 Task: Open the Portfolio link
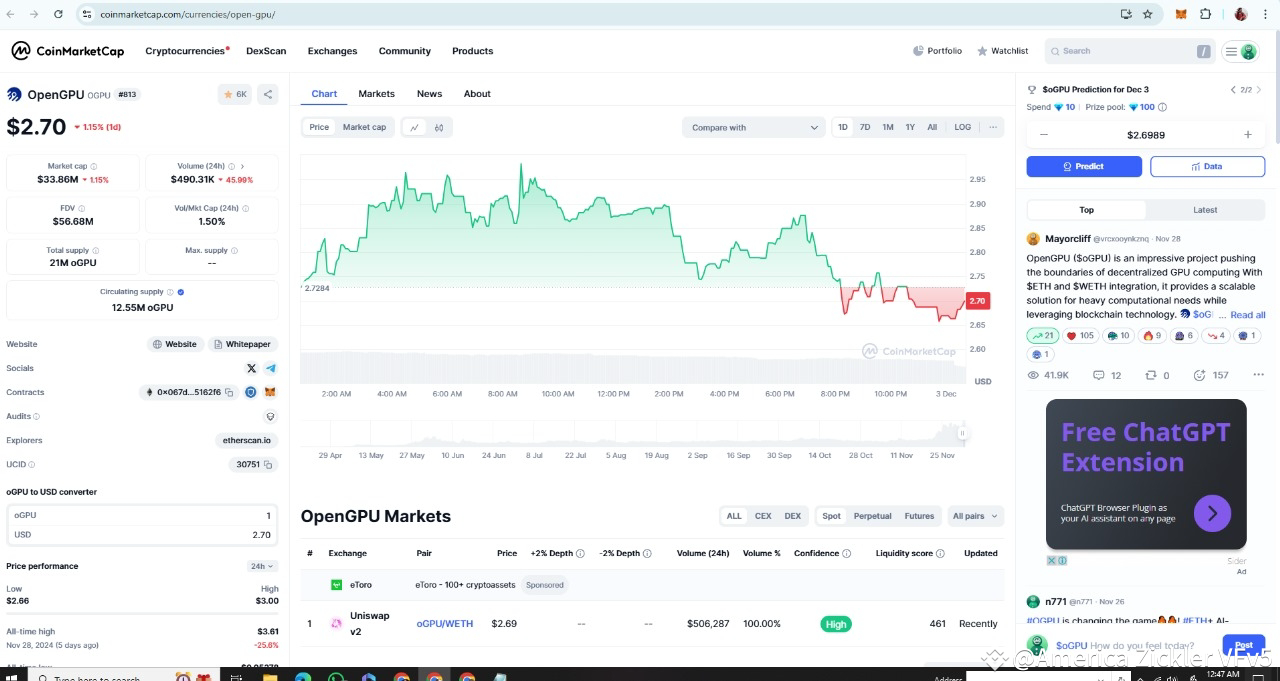[x=937, y=51]
